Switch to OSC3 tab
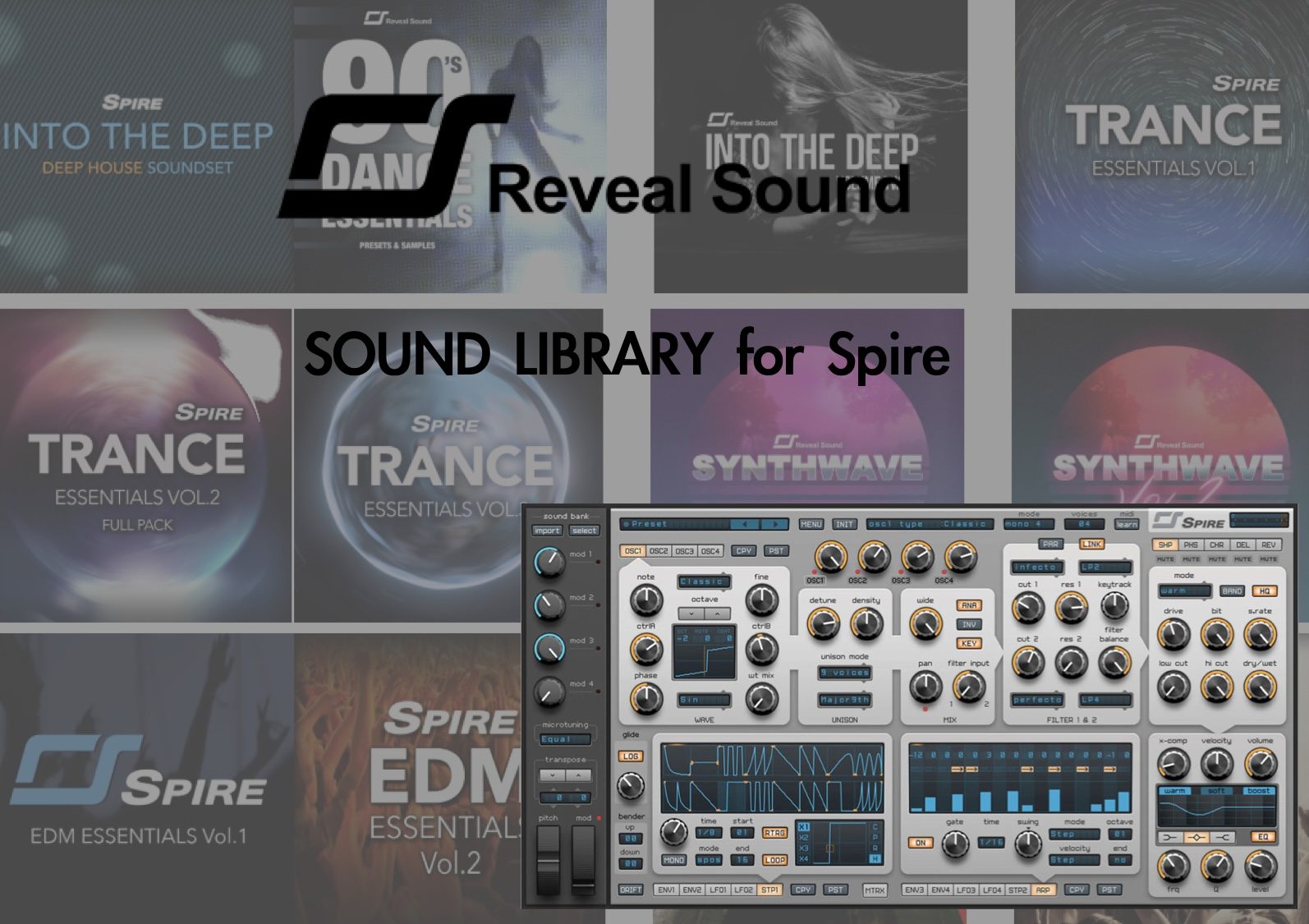The image size is (1309, 924). [x=684, y=551]
